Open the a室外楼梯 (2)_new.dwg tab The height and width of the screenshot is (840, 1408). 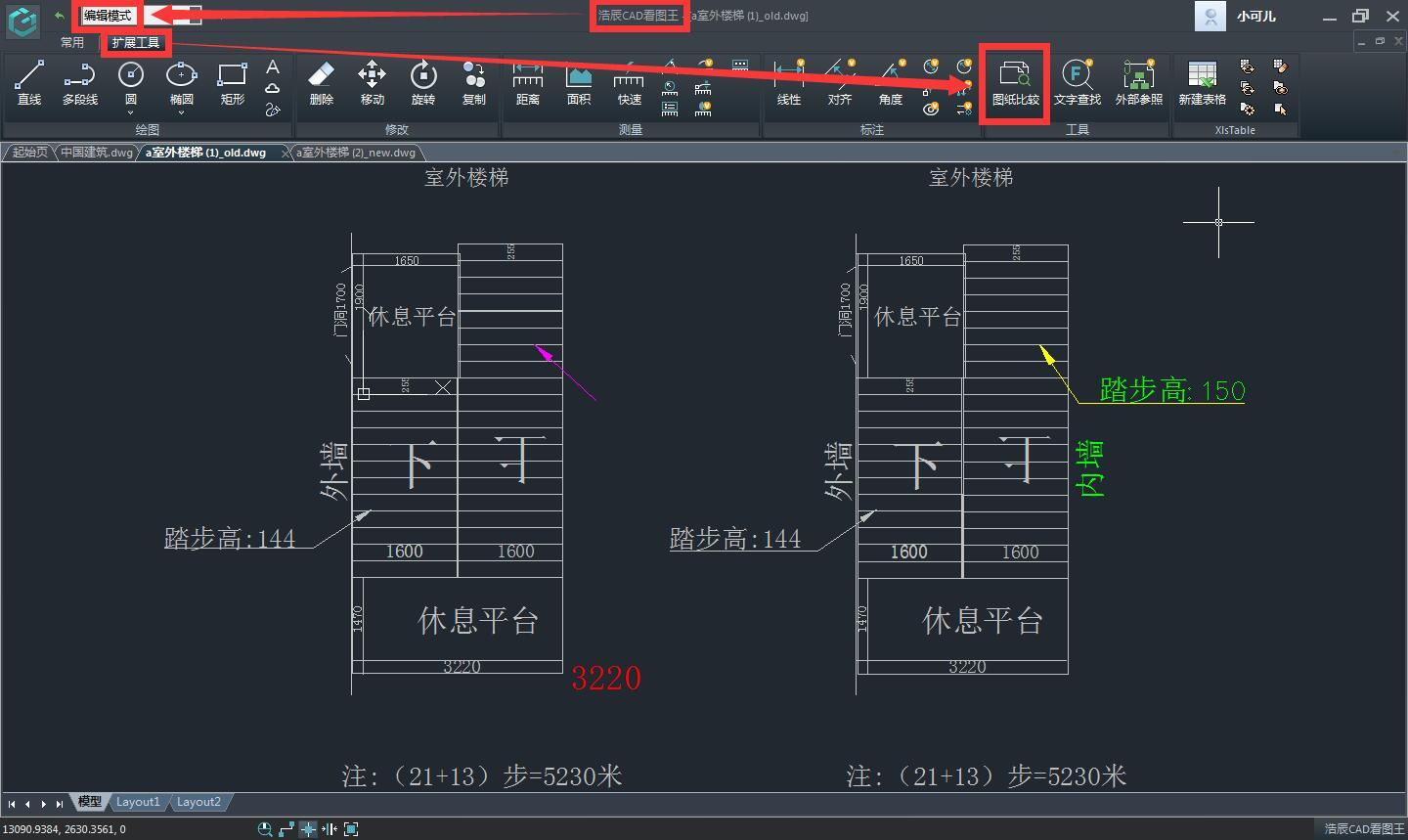356,153
